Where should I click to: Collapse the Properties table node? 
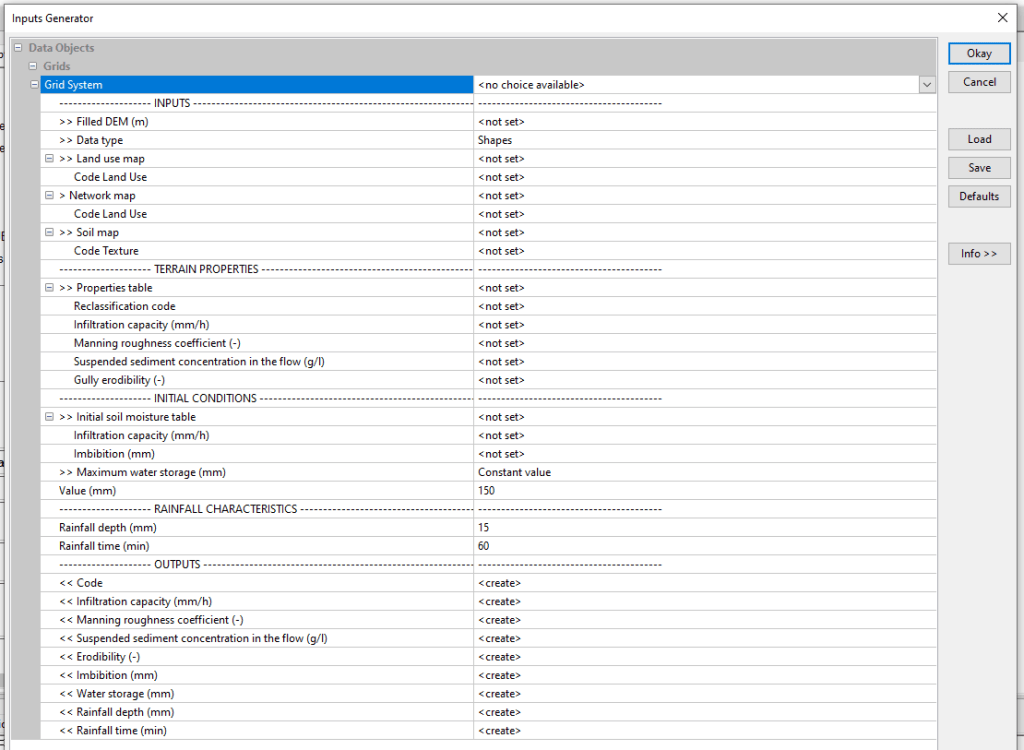pos(49,288)
